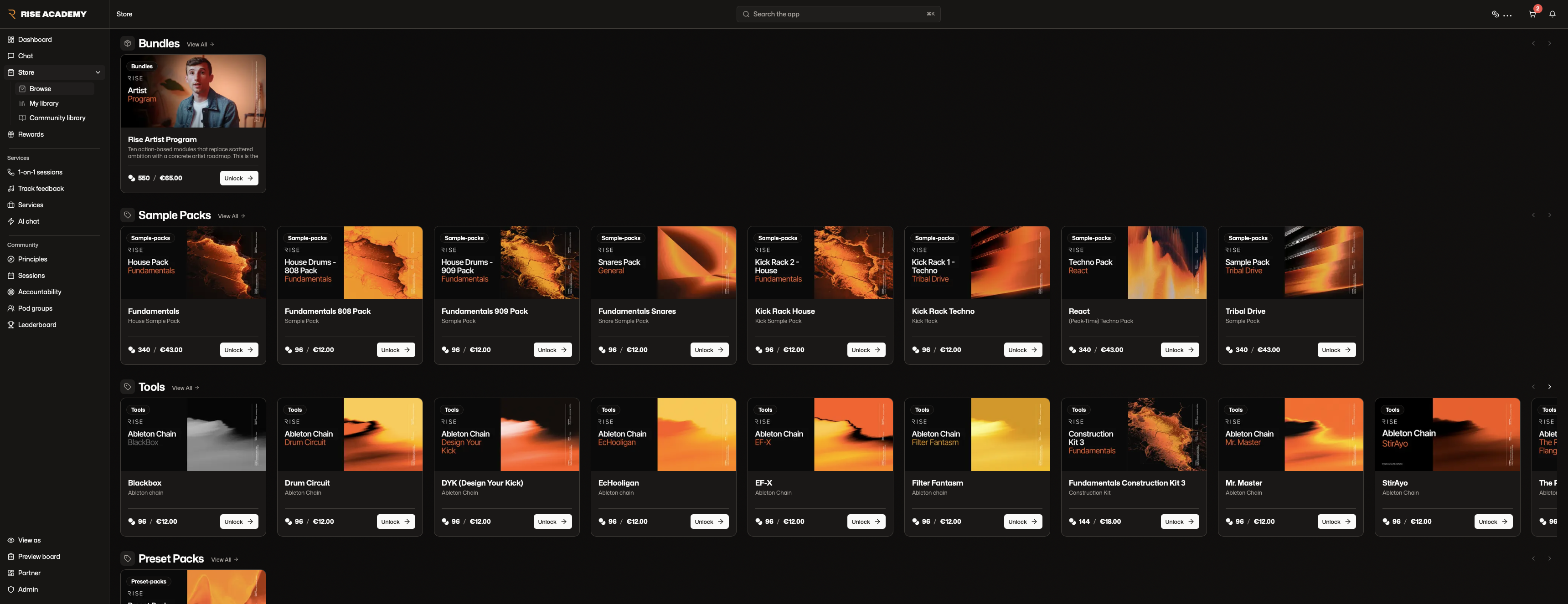Next arrow in the Sample Packs carousel

(x=1550, y=215)
